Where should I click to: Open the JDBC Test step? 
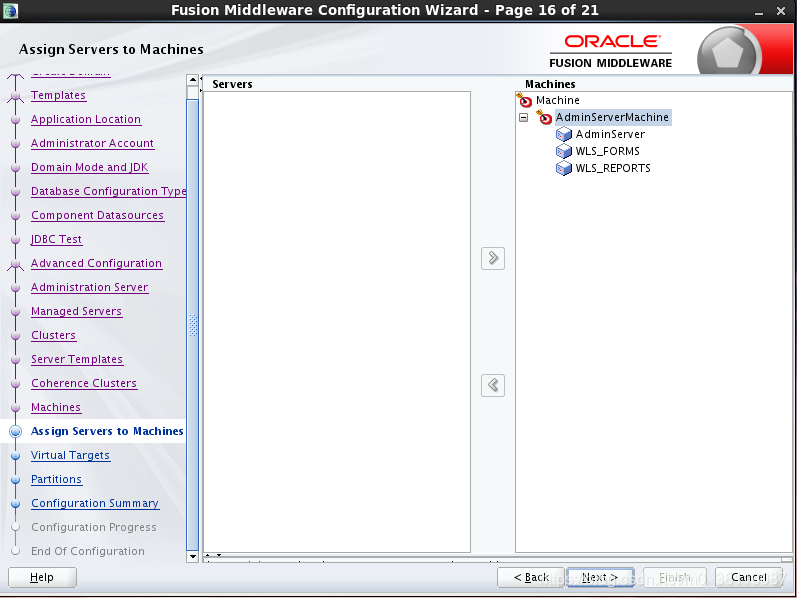point(56,239)
